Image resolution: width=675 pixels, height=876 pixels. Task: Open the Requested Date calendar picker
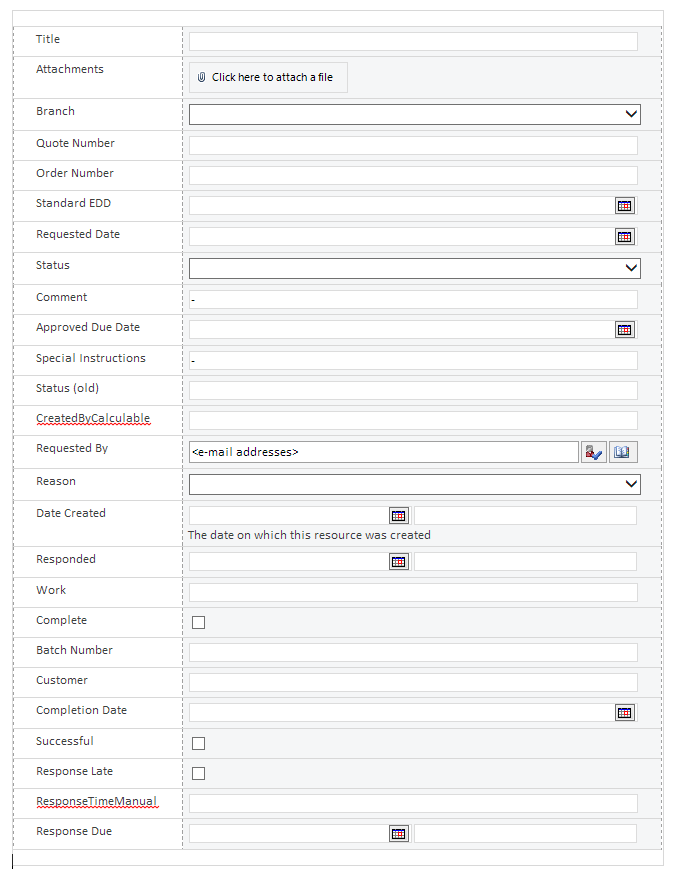coord(625,236)
